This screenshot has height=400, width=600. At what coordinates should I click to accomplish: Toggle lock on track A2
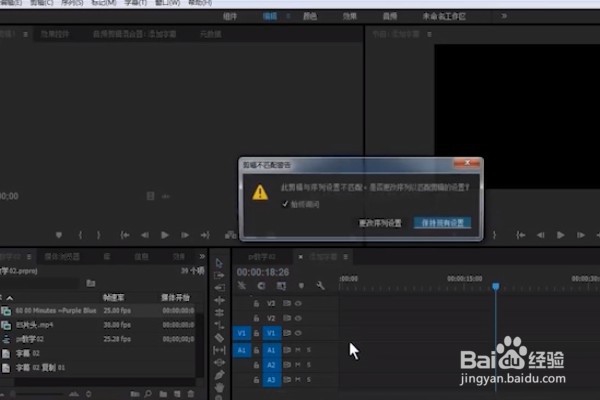point(256,365)
